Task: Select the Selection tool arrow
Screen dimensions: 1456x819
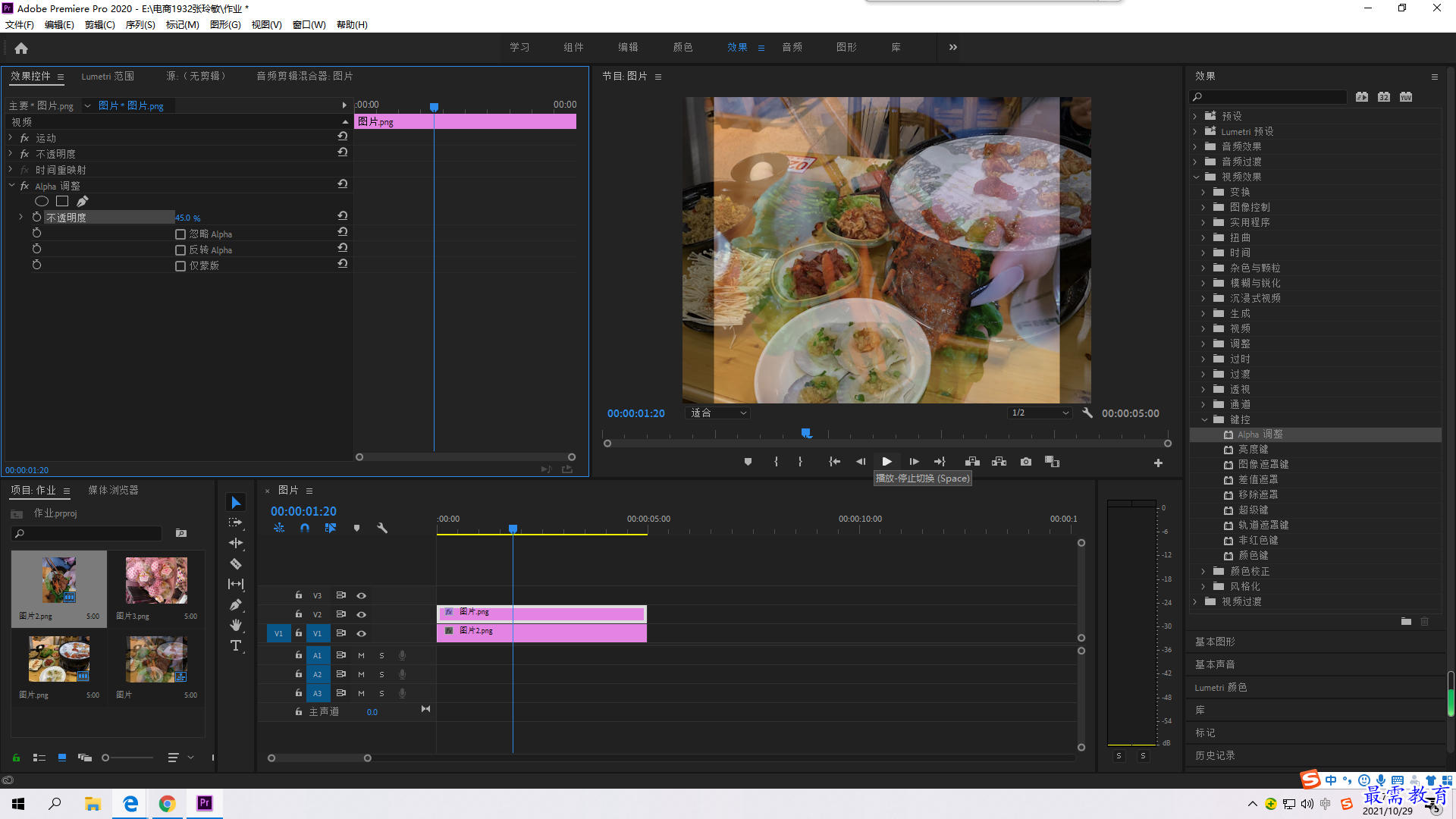Action: (236, 503)
